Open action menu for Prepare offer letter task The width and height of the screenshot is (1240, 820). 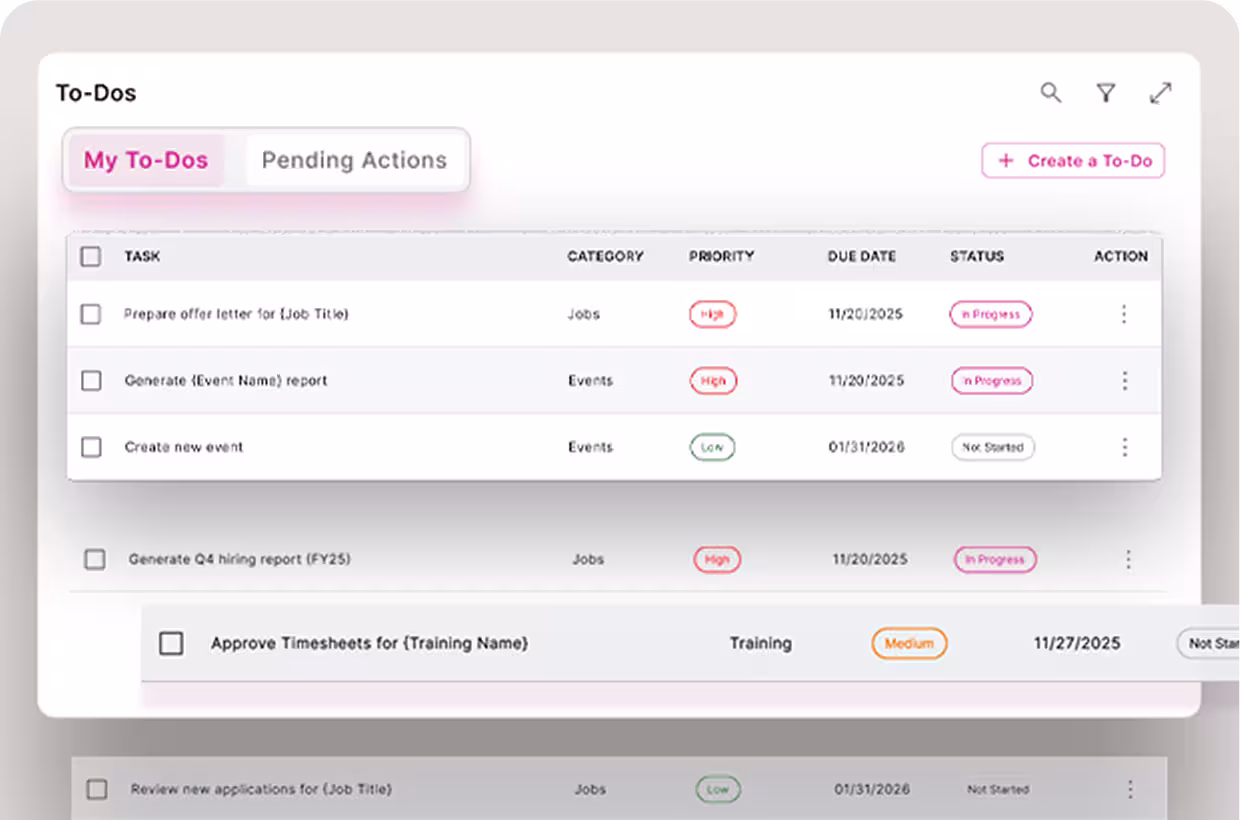(x=1124, y=314)
